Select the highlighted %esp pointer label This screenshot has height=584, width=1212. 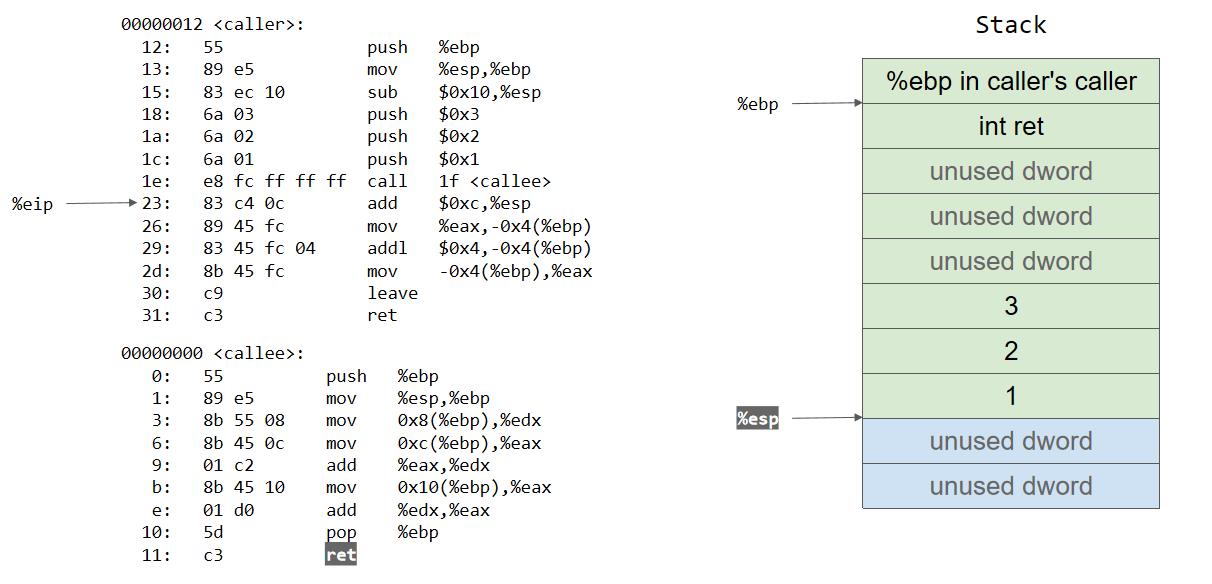757,419
